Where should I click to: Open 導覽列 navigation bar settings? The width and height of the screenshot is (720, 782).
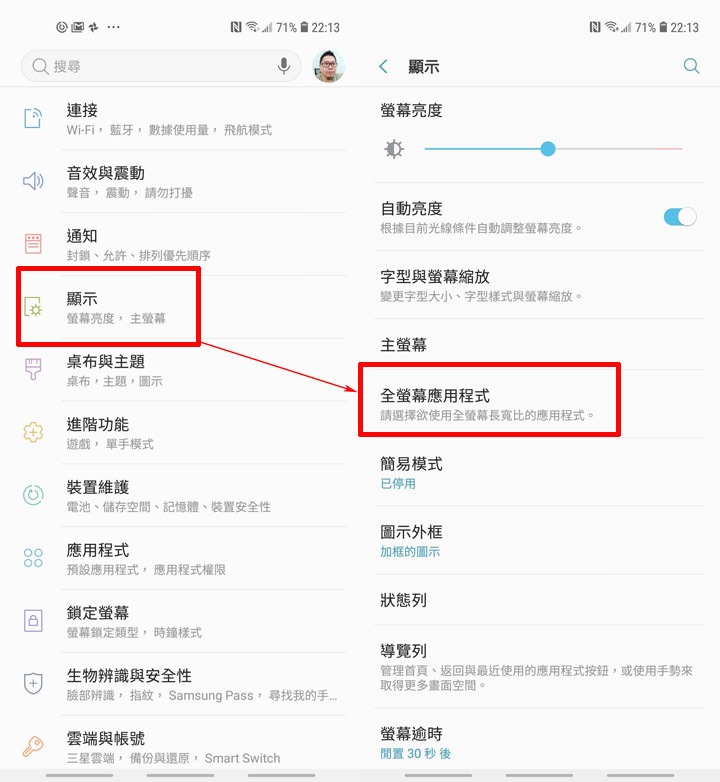tap(539, 667)
